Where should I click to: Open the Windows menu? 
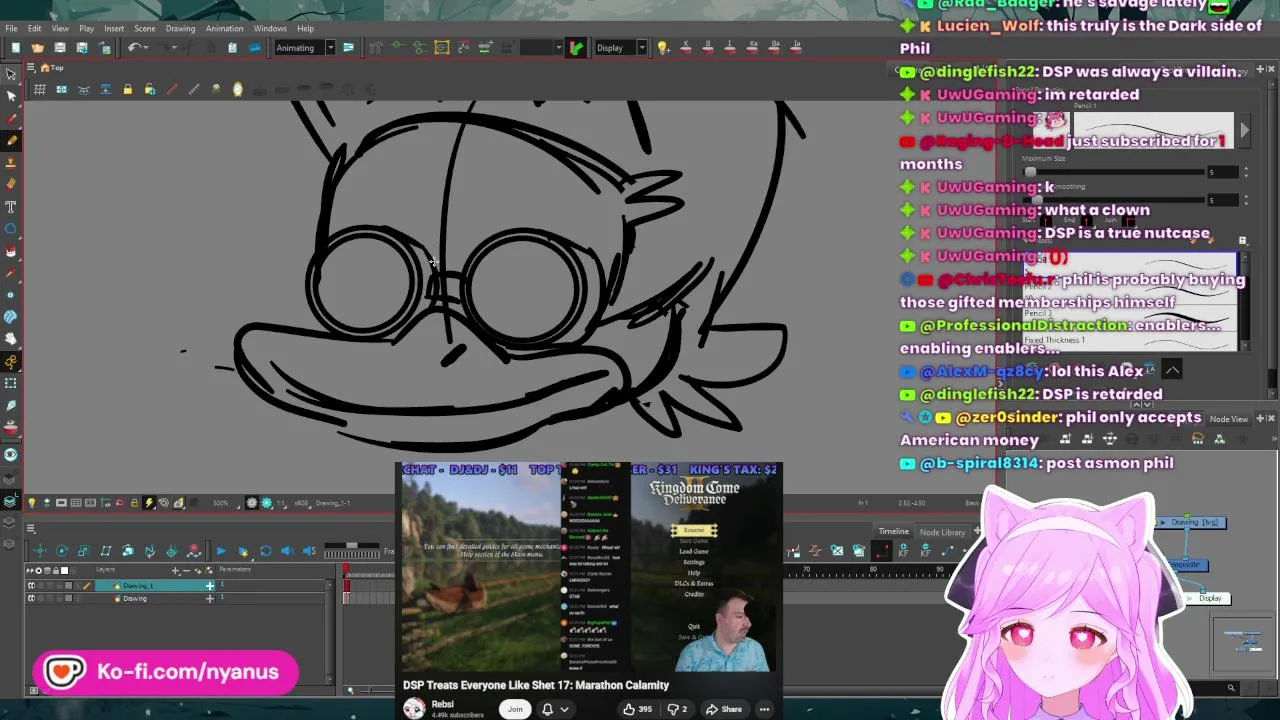point(270,28)
